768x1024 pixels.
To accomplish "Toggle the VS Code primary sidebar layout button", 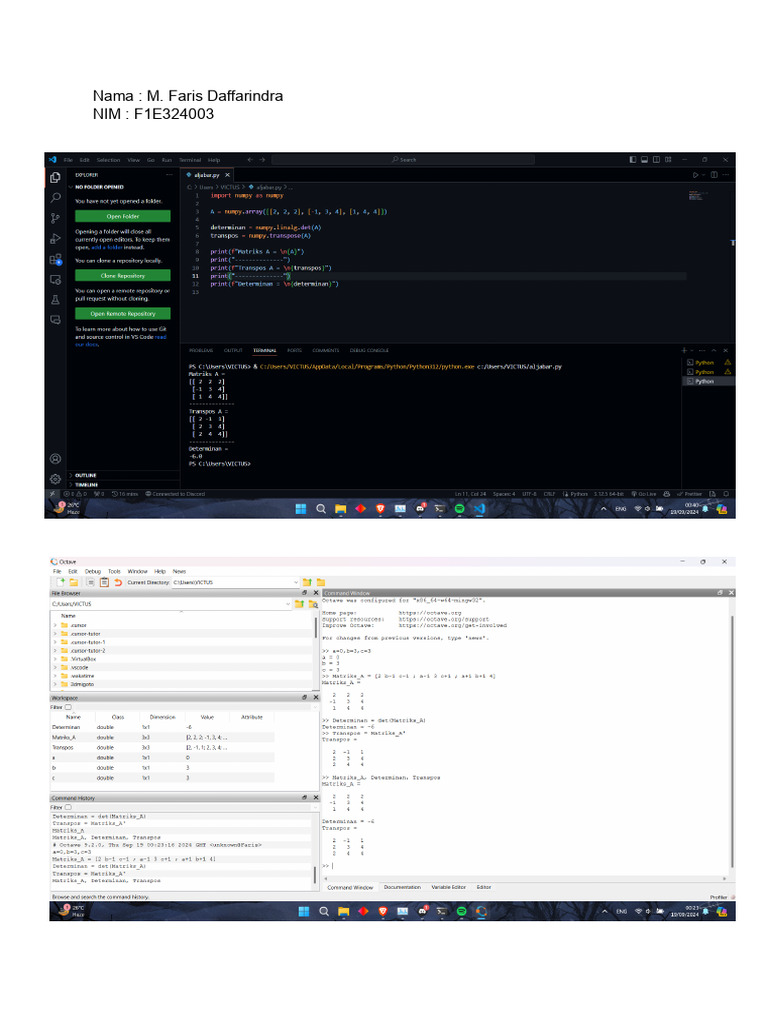I will pos(631,159).
